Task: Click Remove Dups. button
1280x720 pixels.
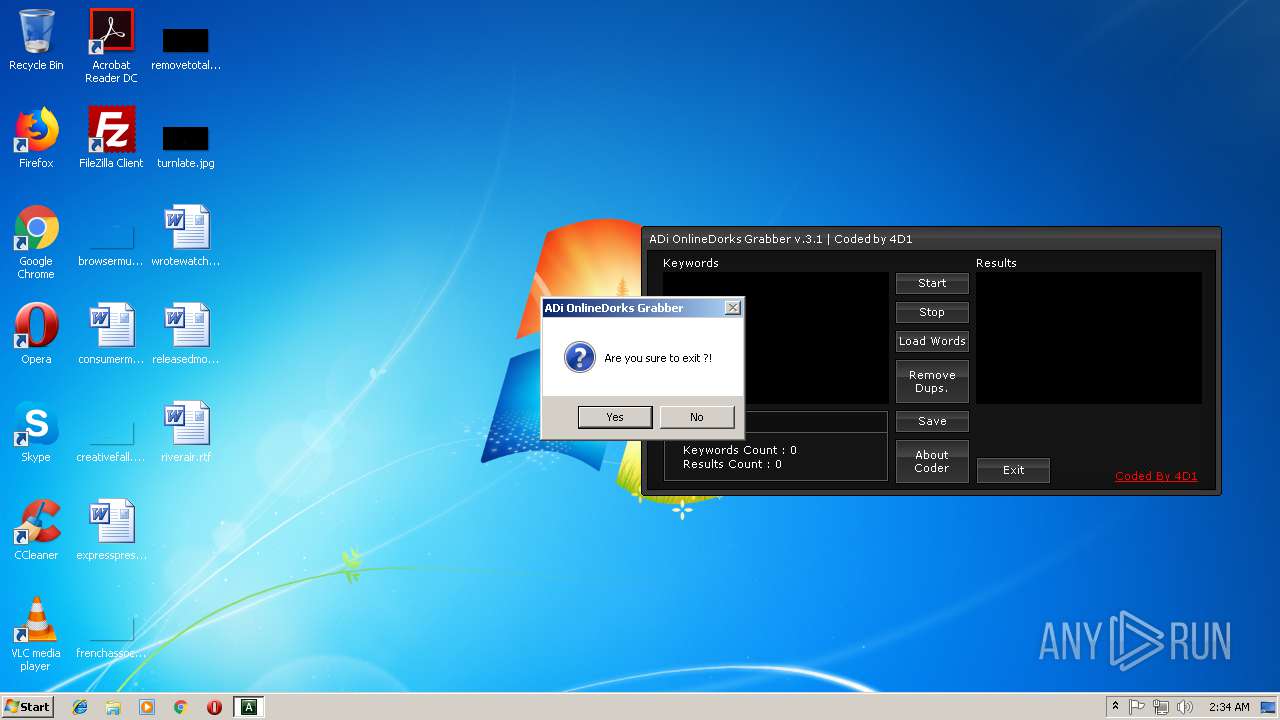Action: pos(932,381)
